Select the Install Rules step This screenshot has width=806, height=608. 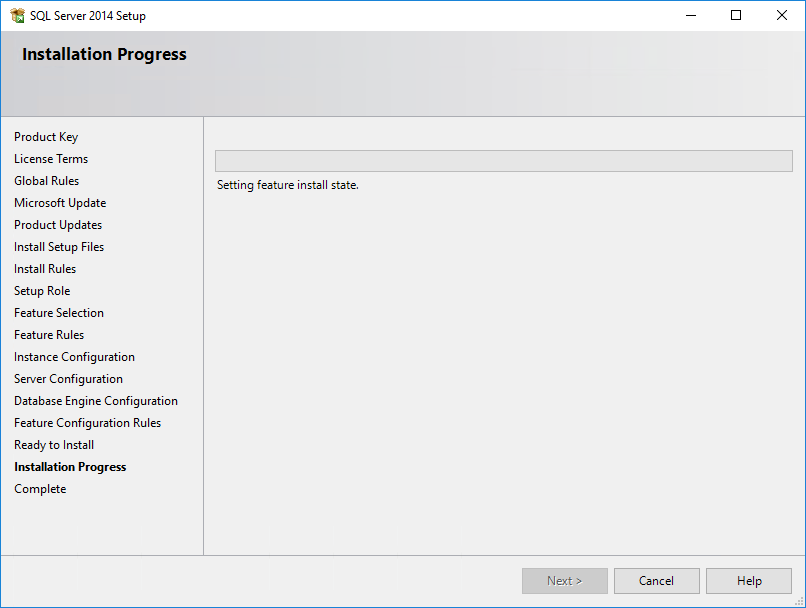(45, 269)
